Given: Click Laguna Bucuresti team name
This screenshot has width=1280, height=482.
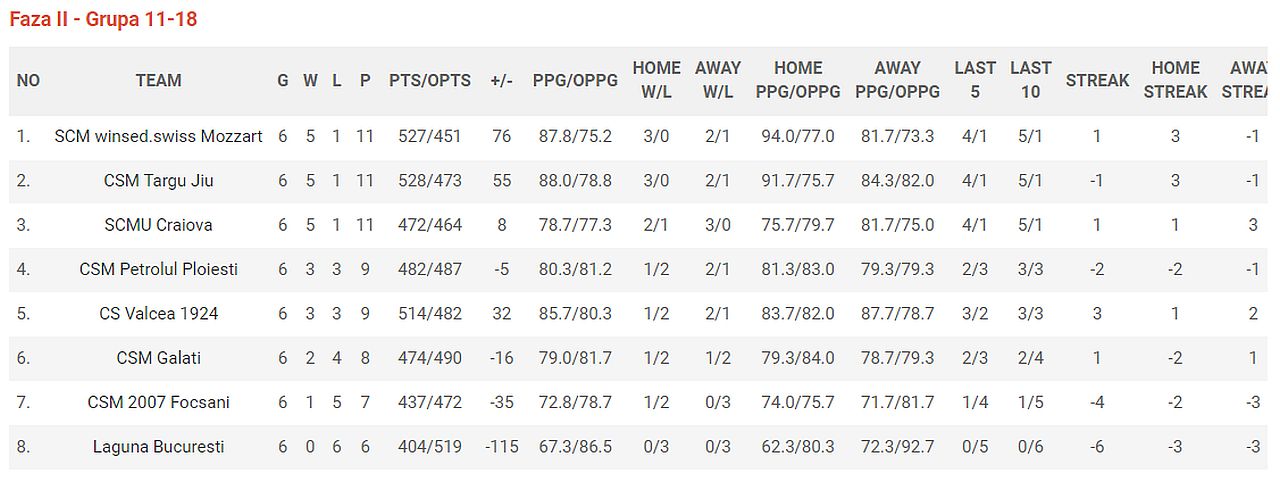Looking at the screenshot, I should [158, 446].
